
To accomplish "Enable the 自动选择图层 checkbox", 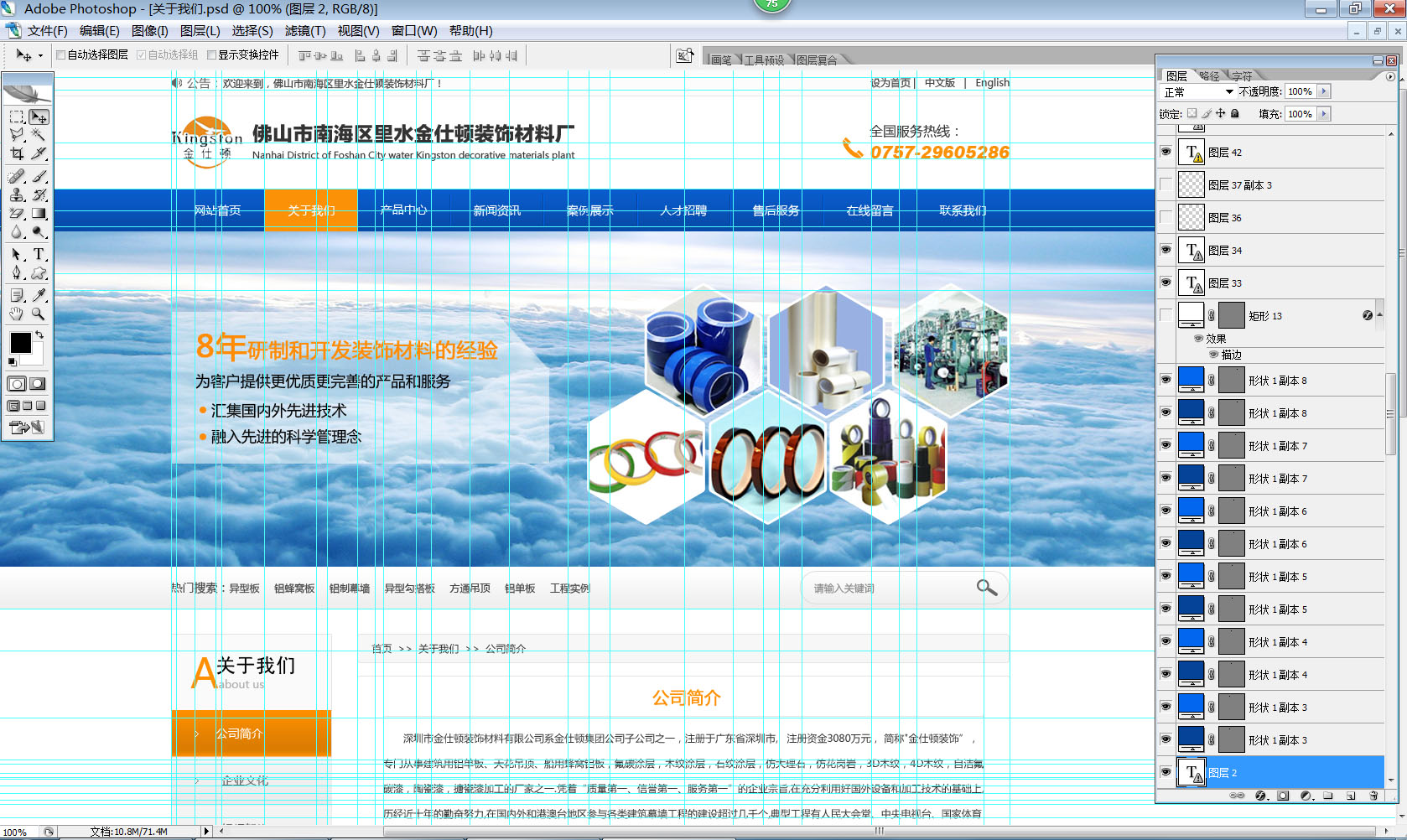I will point(61,55).
